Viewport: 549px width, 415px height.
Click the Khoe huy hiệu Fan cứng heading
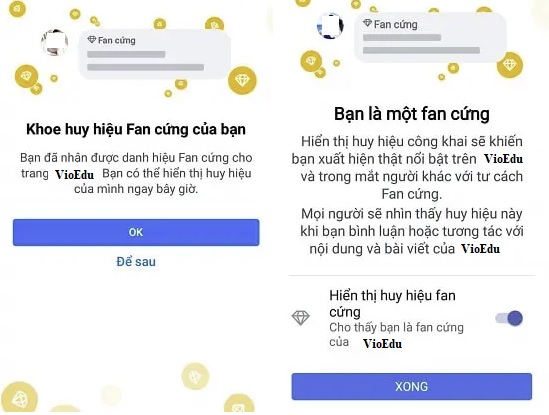click(136, 129)
